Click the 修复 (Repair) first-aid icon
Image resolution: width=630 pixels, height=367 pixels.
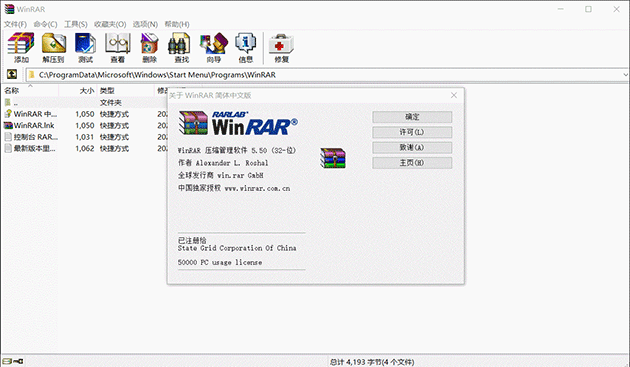(281, 44)
